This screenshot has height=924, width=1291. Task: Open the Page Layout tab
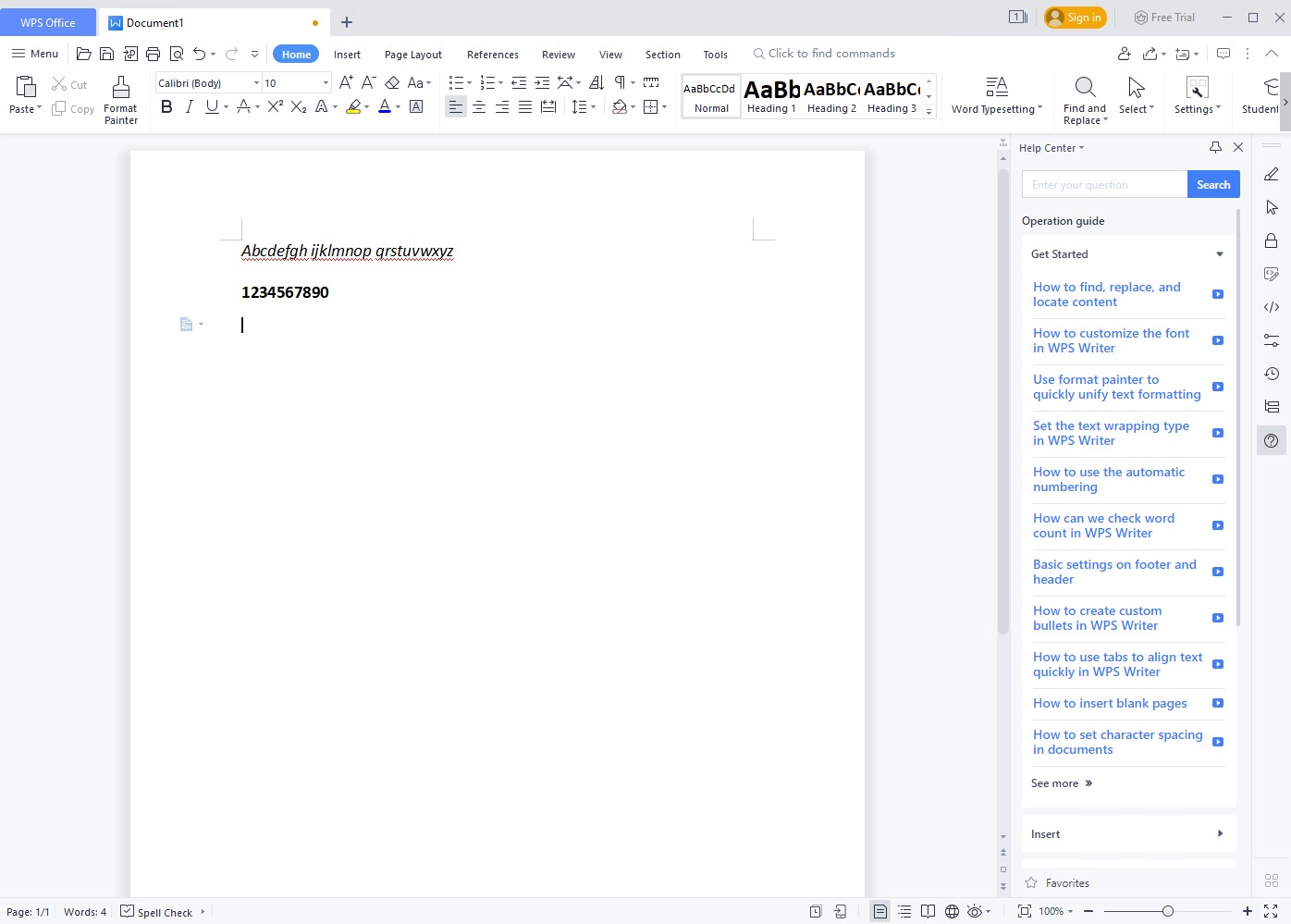412,55
